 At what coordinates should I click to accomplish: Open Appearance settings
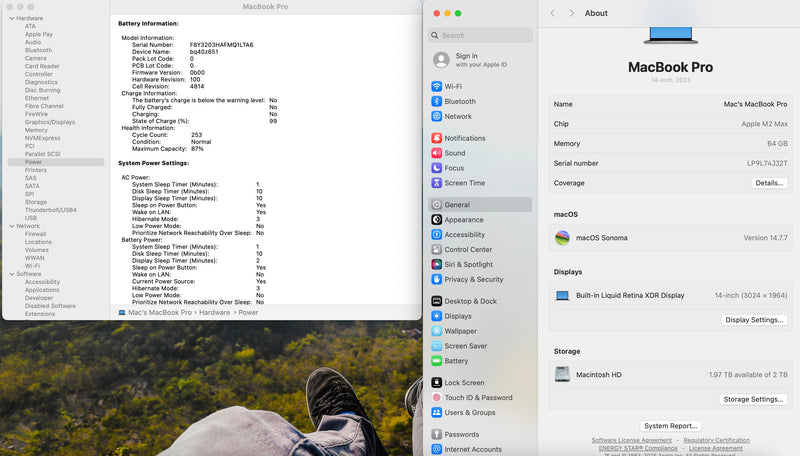click(480, 220)
